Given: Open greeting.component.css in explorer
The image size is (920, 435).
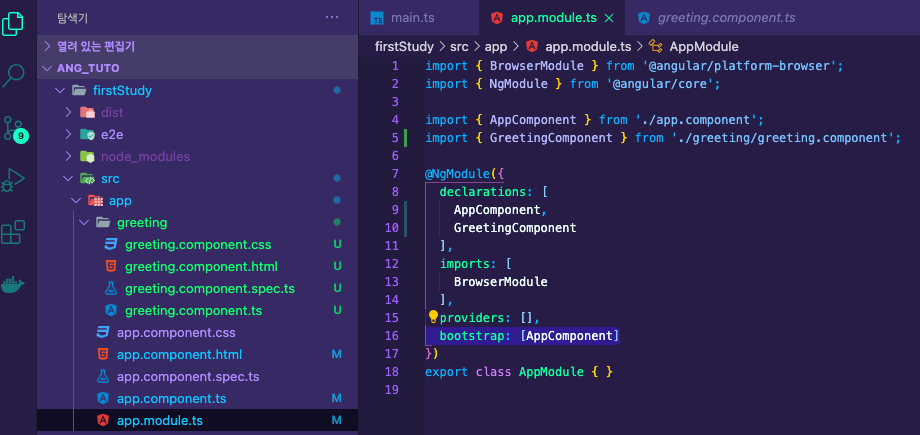Looking at the screenshot, I should click(x=198, y=244).
